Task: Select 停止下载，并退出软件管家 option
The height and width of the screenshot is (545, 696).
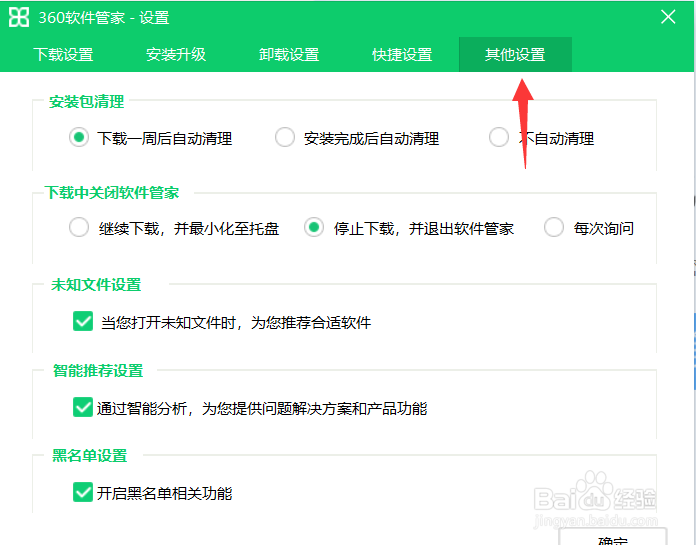Action: tap(314, 228)
